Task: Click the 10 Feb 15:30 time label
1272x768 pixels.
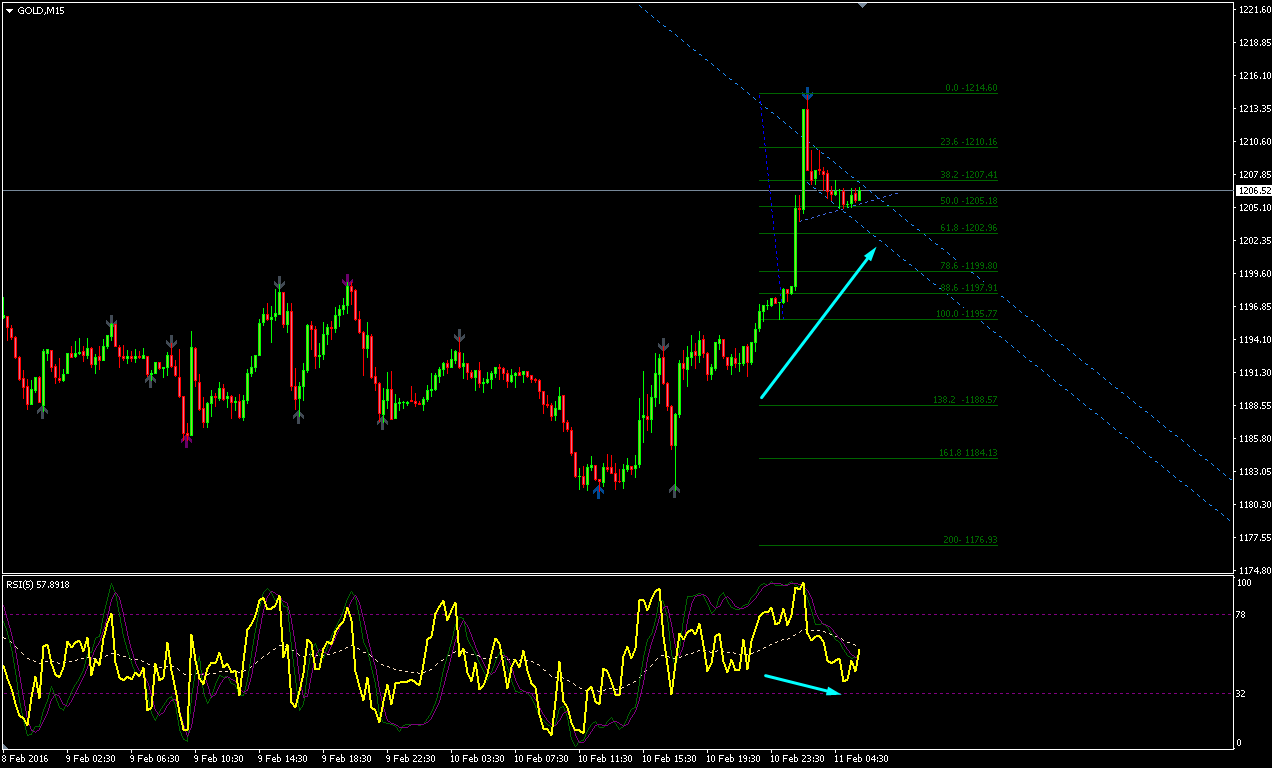Action: point(669,758)
